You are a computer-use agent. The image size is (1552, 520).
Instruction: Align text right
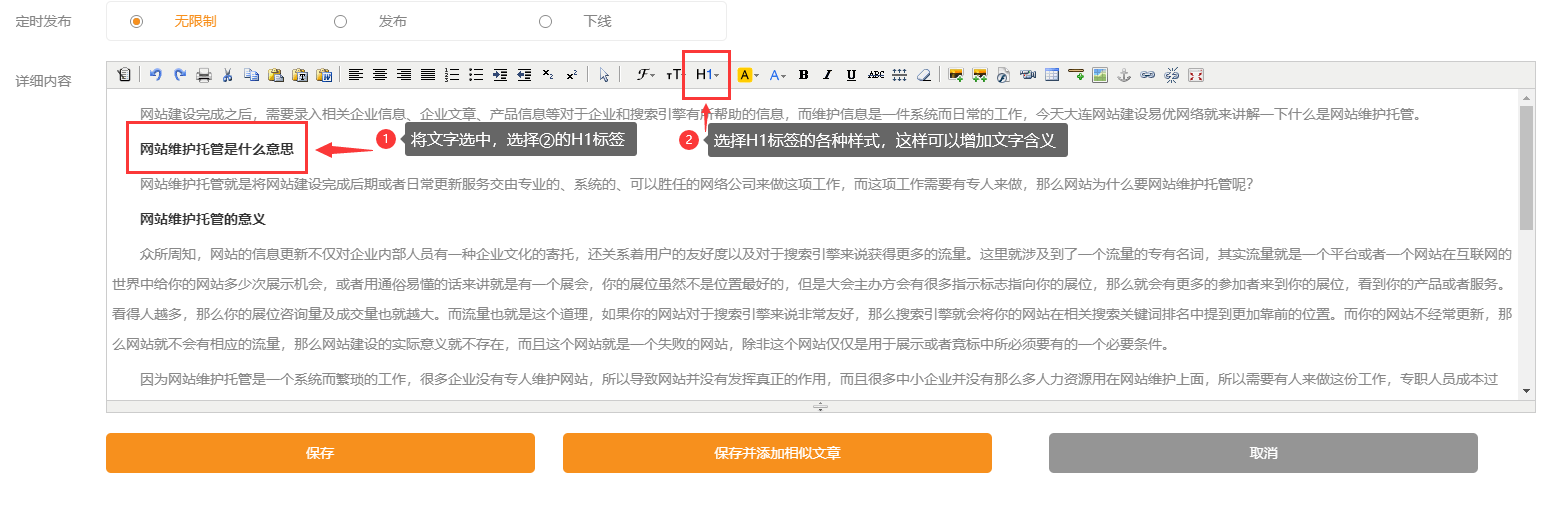pos(404,75)
